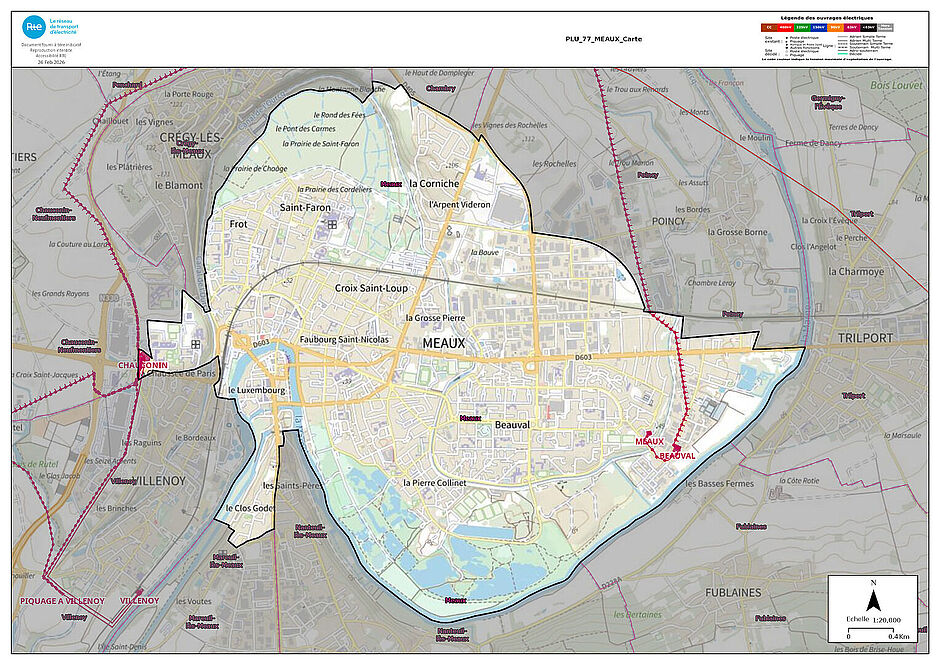Click the building symbol east of Chauconin
The height and width of the screenshot is (664, 940).
(x=195, y=345)
